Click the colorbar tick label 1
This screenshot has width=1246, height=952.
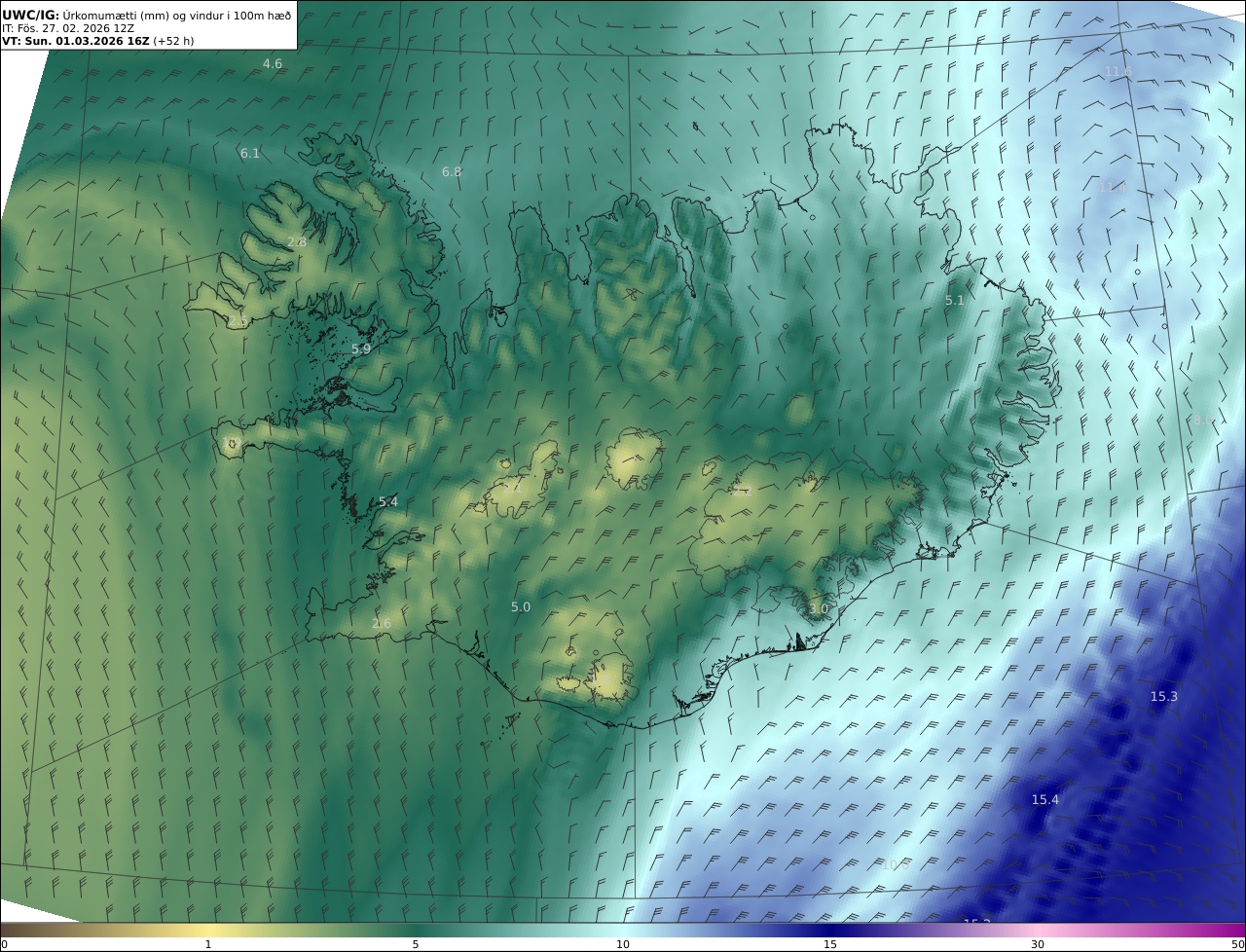coord(208,944)
